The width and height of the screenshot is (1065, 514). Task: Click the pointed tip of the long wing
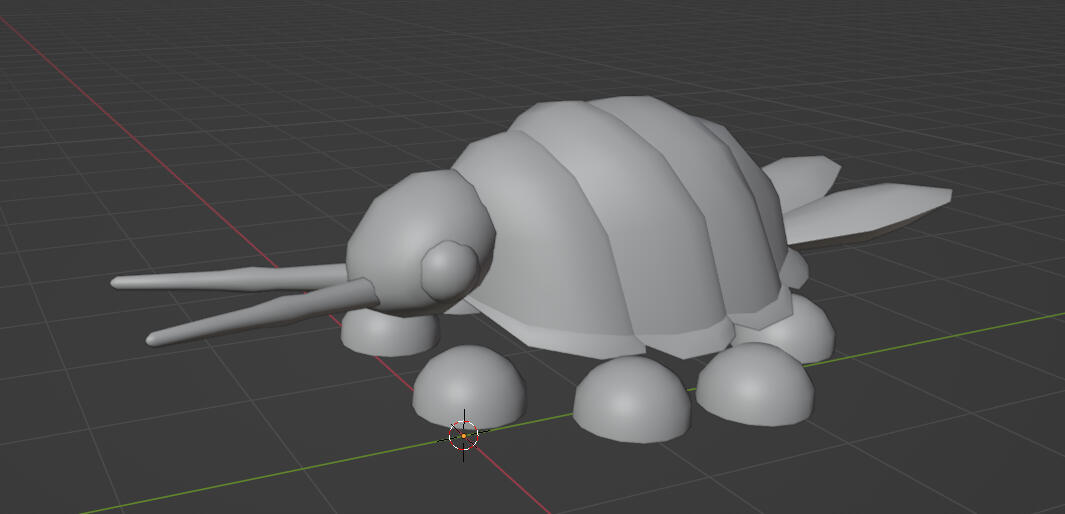pyautogui.click(x=945, y=195)
